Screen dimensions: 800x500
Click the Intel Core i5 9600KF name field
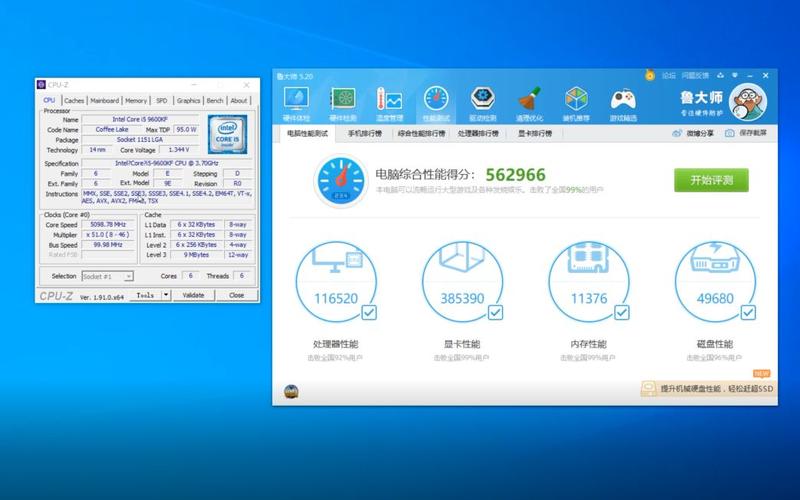(140, 119)
